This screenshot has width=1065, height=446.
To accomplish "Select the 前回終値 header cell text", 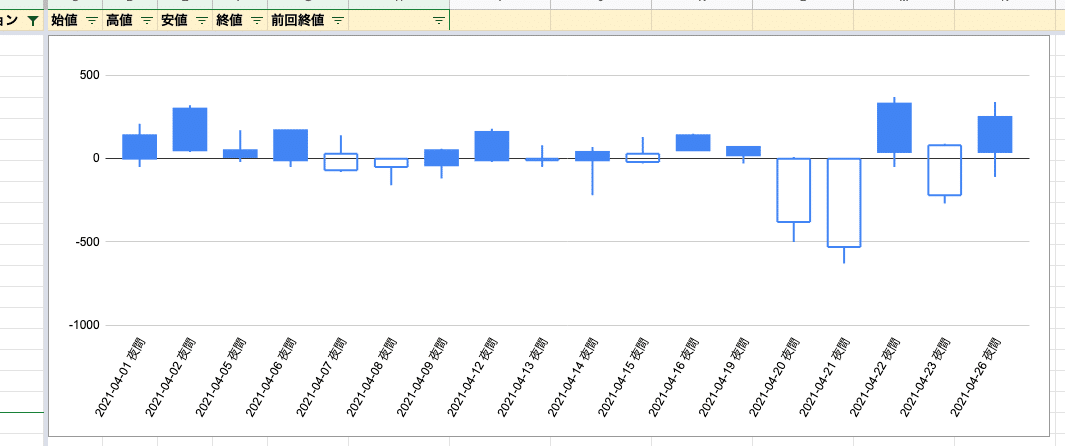I will pyautogui.click(x=296, y=21).
